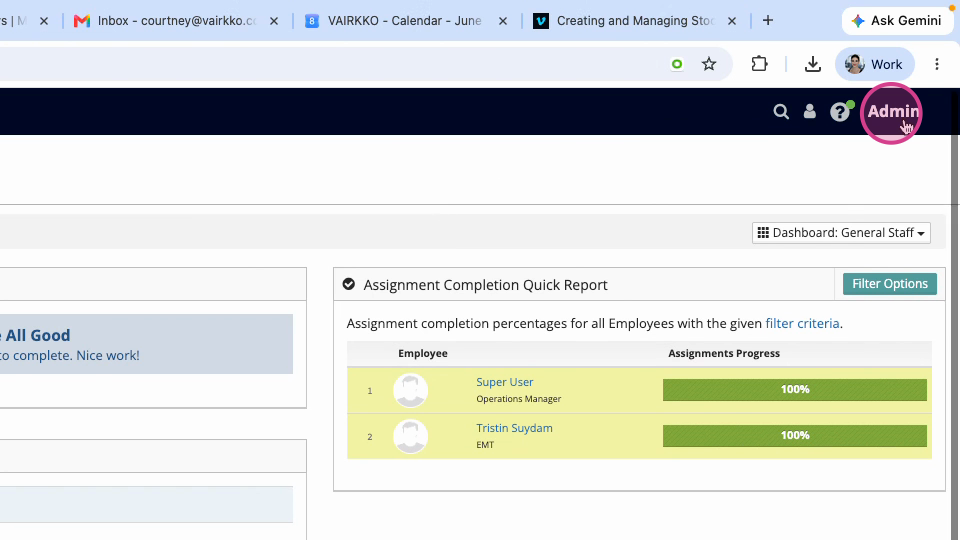Click the Assignment Completion Quick Report title
960x540 pixels.
point(486,285)
